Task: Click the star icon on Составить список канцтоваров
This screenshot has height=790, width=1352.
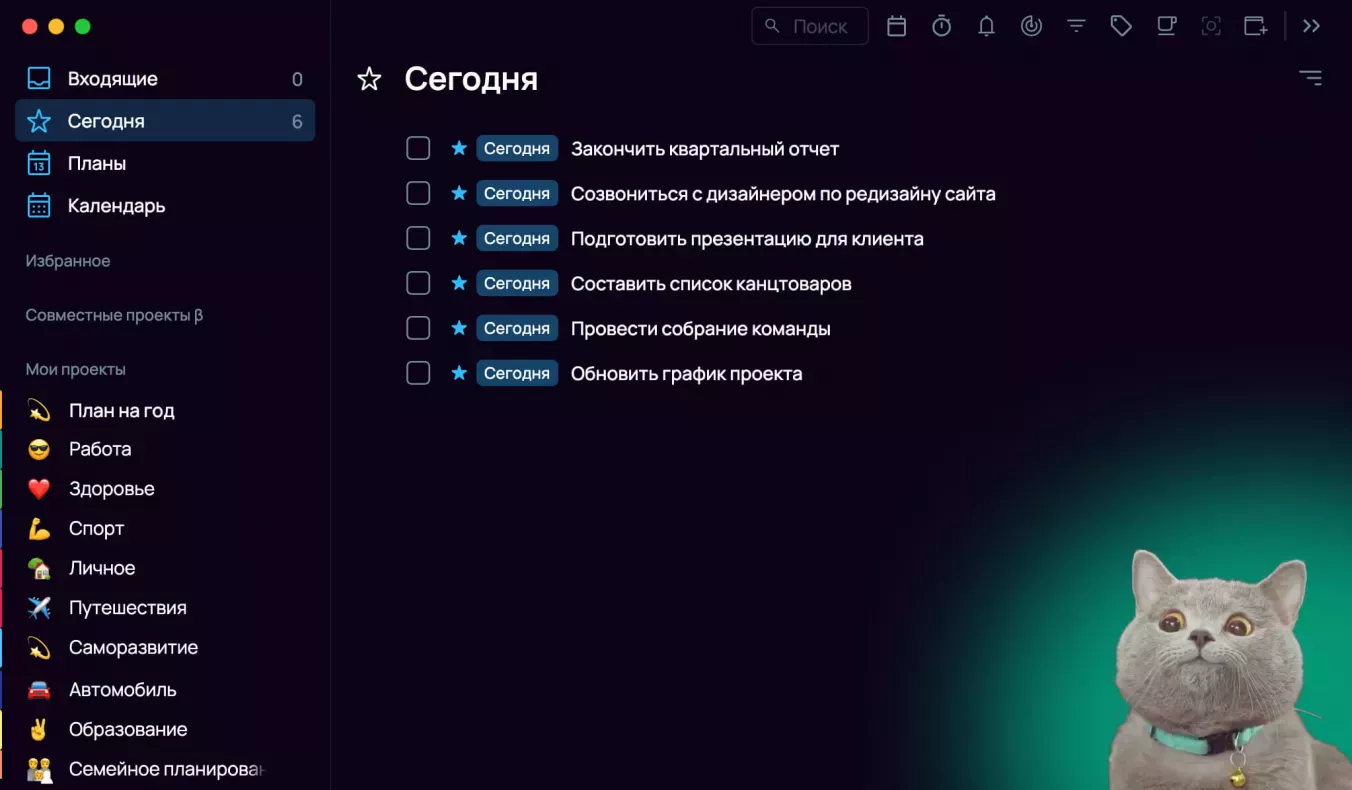Action: 459,283
